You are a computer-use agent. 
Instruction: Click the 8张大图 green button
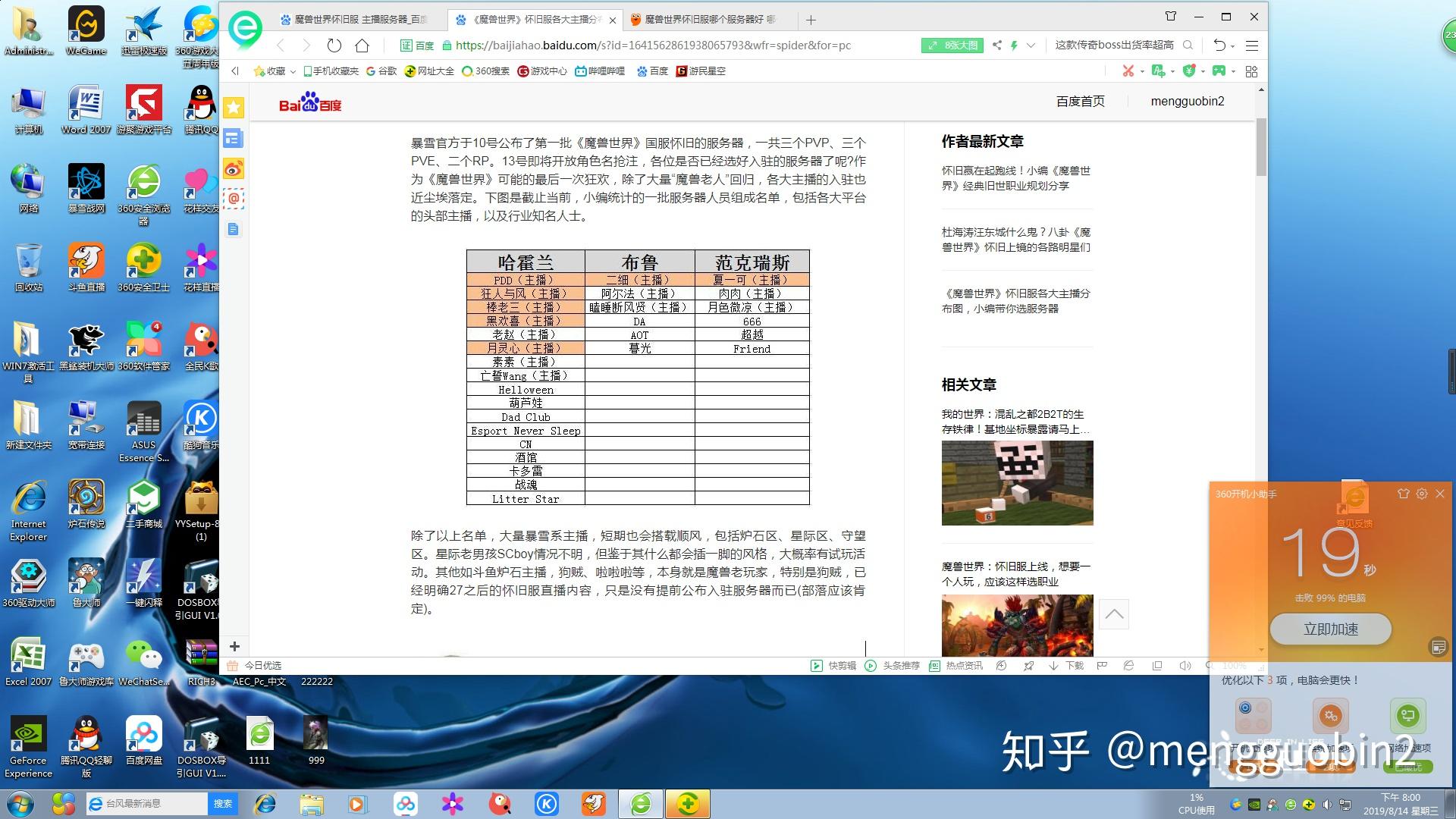(x=952, y=45)
